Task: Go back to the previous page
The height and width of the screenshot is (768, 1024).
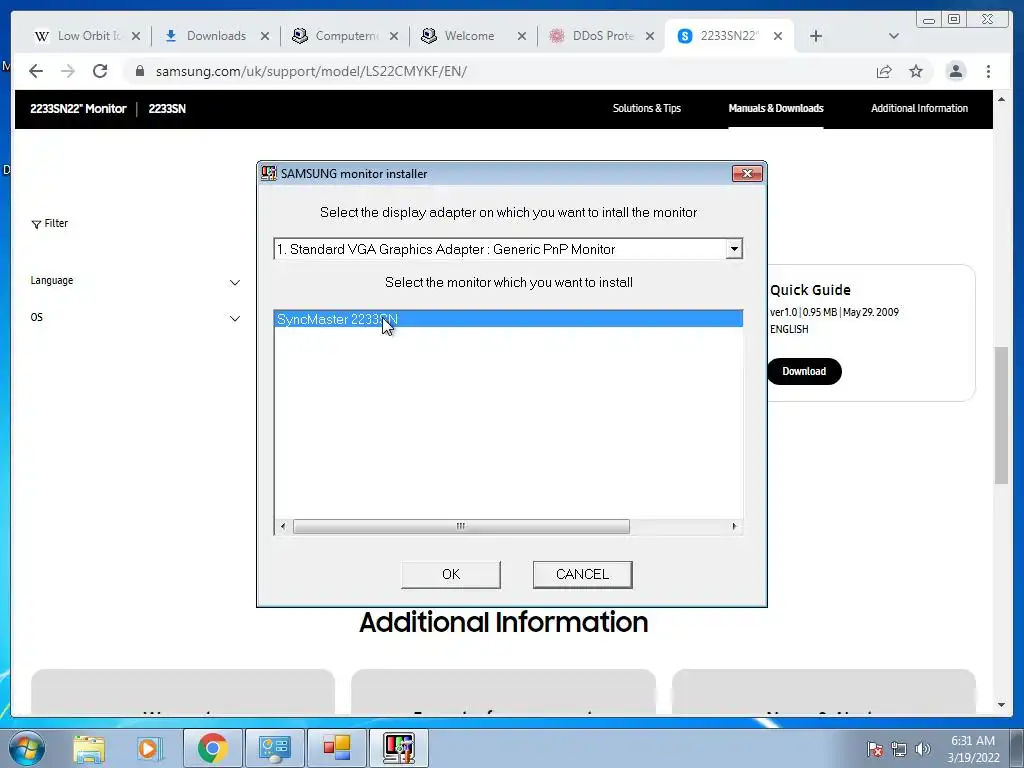Action: 36,71
